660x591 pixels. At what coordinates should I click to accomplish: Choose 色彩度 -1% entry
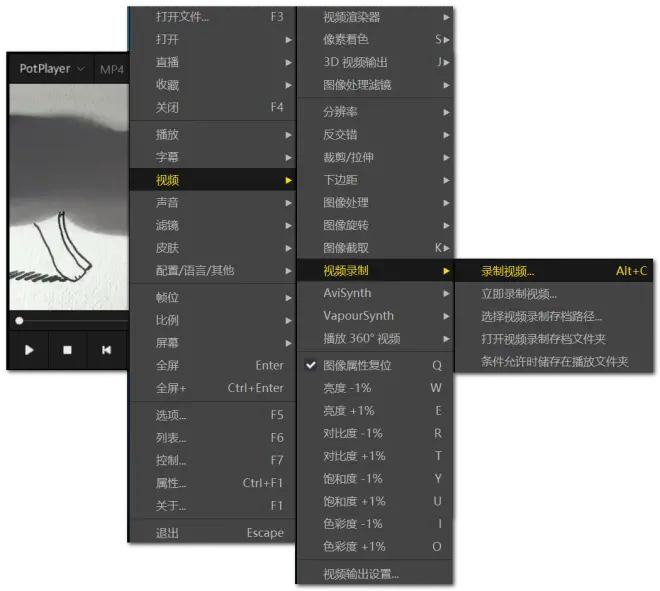pos(375,524)
